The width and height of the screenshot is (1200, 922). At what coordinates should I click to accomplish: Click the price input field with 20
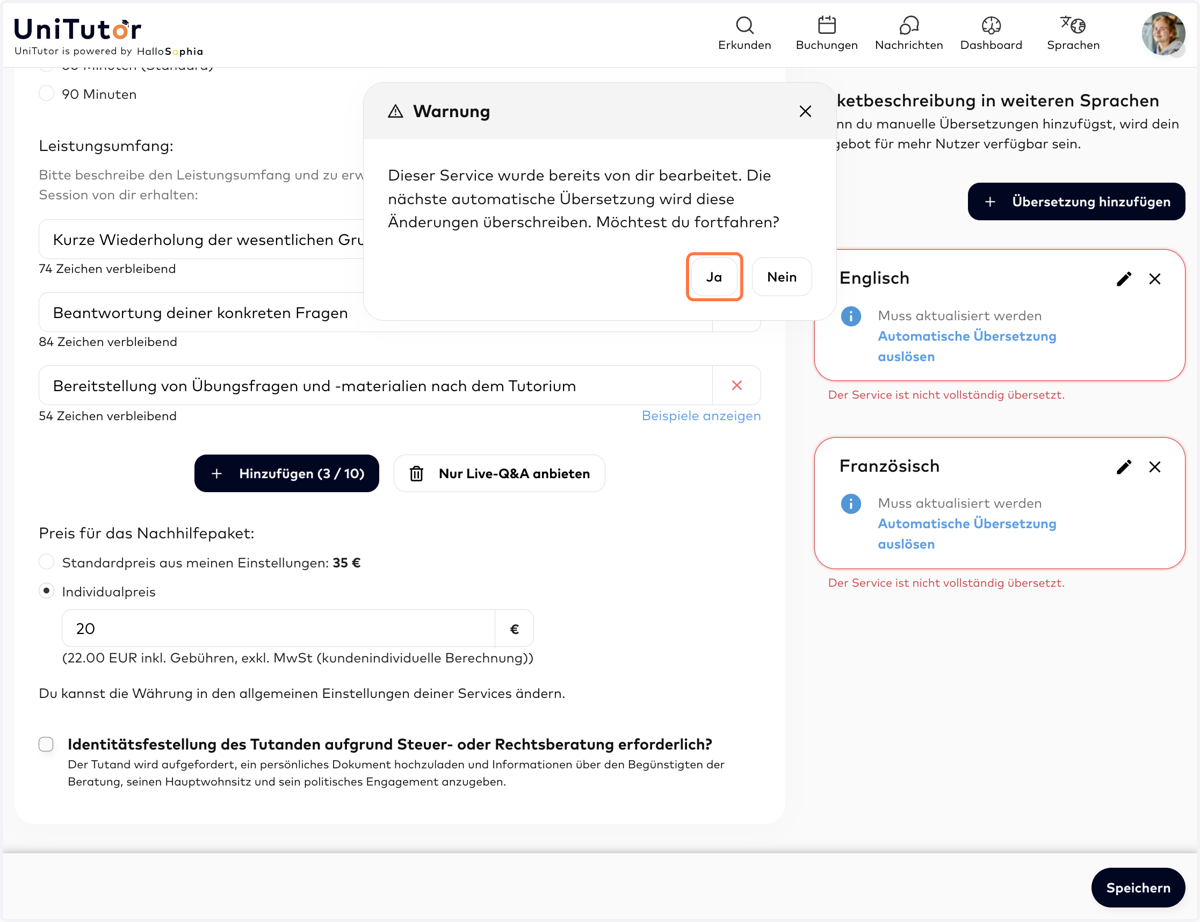coord(278,629)
